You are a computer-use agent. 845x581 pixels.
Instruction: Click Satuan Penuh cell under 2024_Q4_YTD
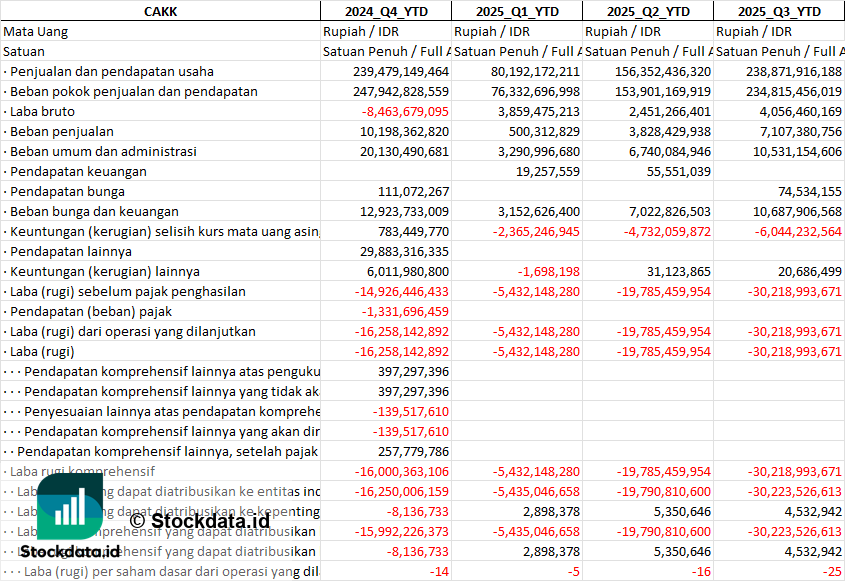(x=386, y=52)
